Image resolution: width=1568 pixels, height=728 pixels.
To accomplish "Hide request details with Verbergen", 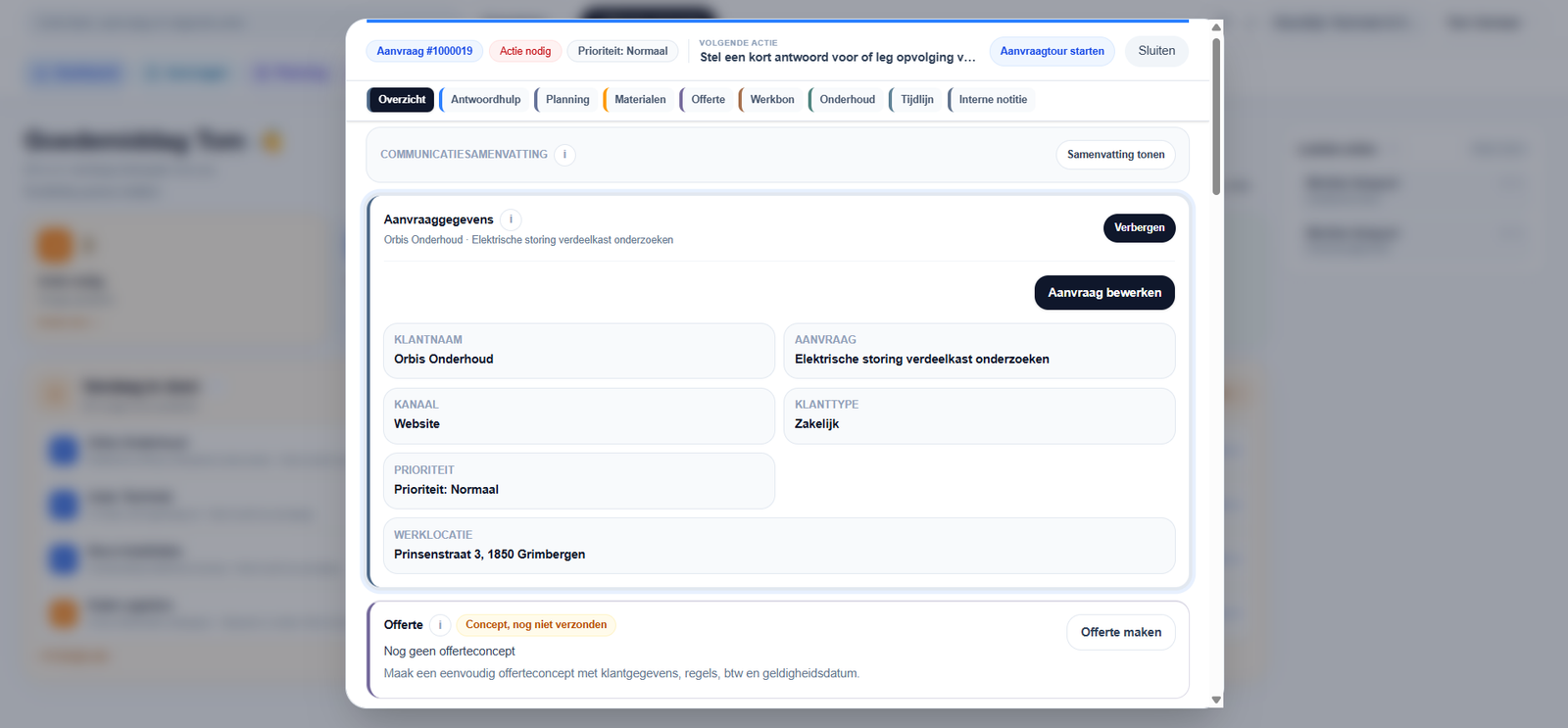I will coord(1139,228).
